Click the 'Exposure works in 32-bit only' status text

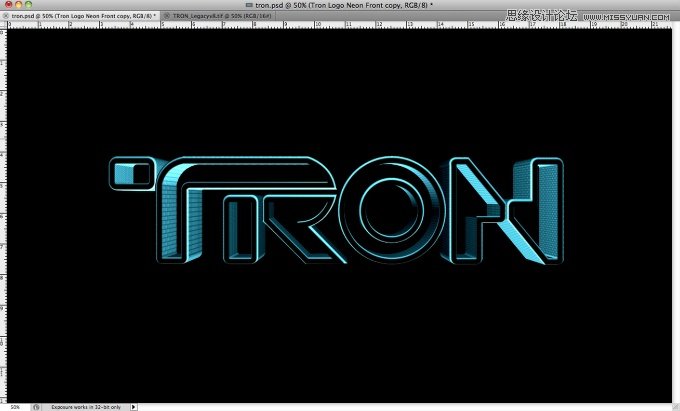point(86,407)
